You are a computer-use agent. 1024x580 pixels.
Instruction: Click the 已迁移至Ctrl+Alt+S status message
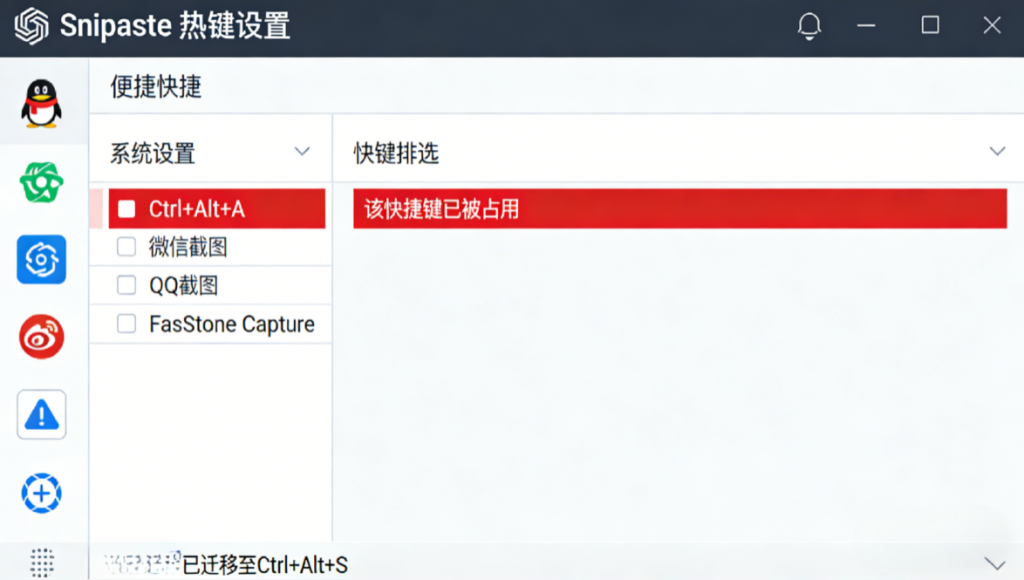[264, 565]
